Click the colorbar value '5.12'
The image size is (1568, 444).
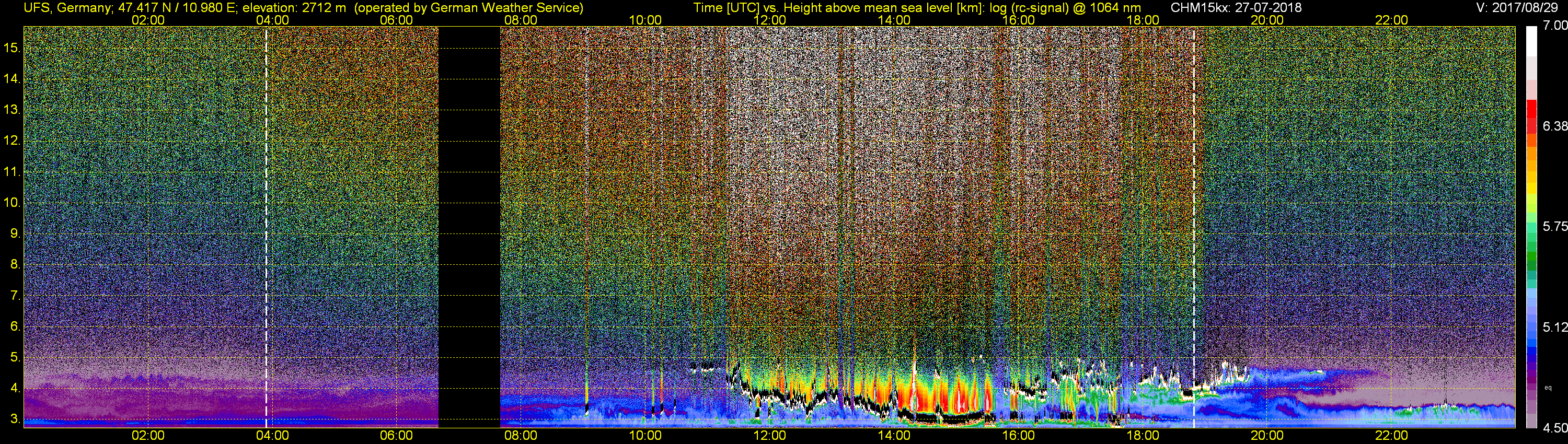pos(1554,327)
